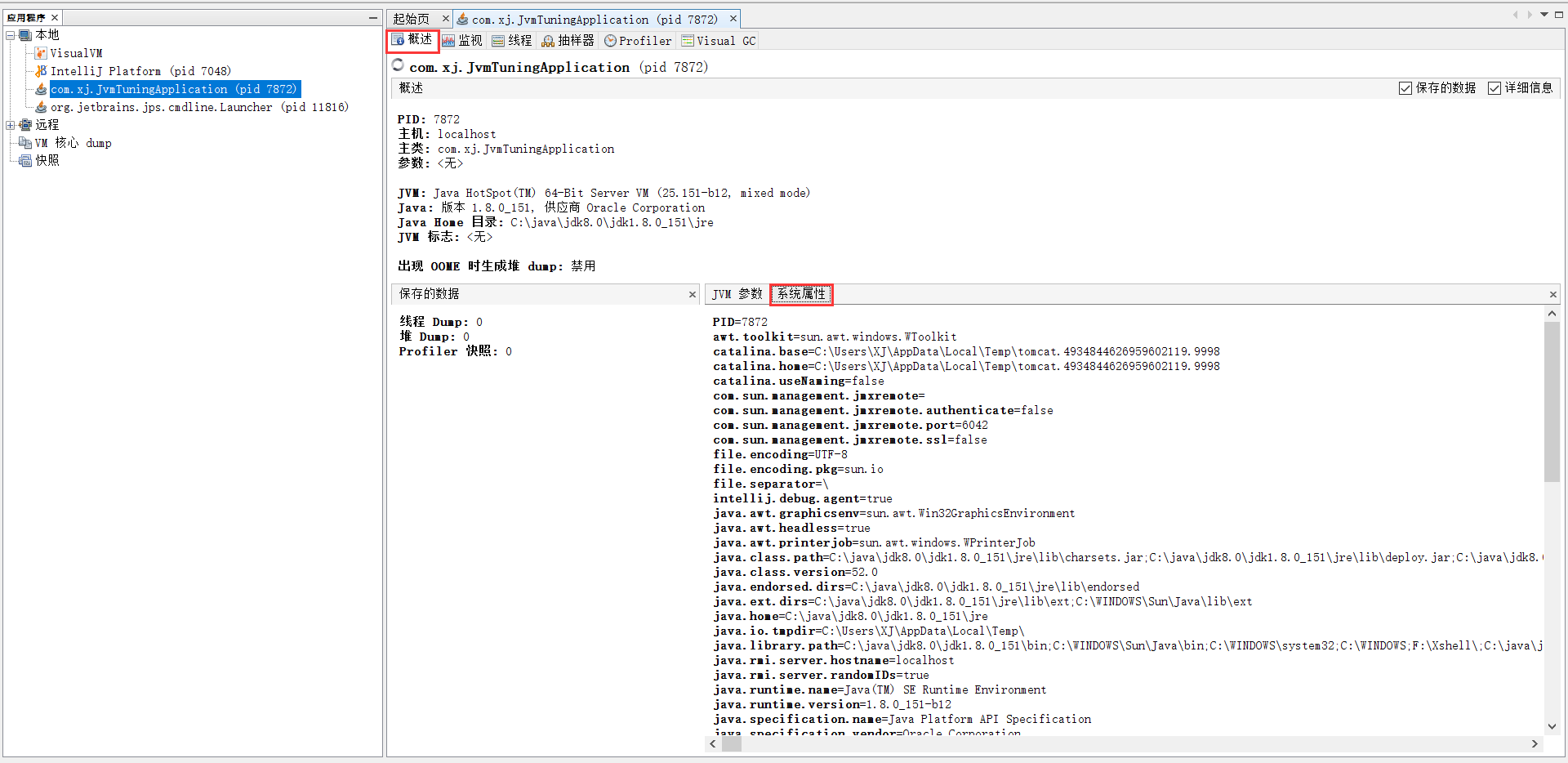Click 'com.sun.management.jmxremote.port=6042' line
Image resolution: width=1568 pixels, height=763 pixels.
850,425
